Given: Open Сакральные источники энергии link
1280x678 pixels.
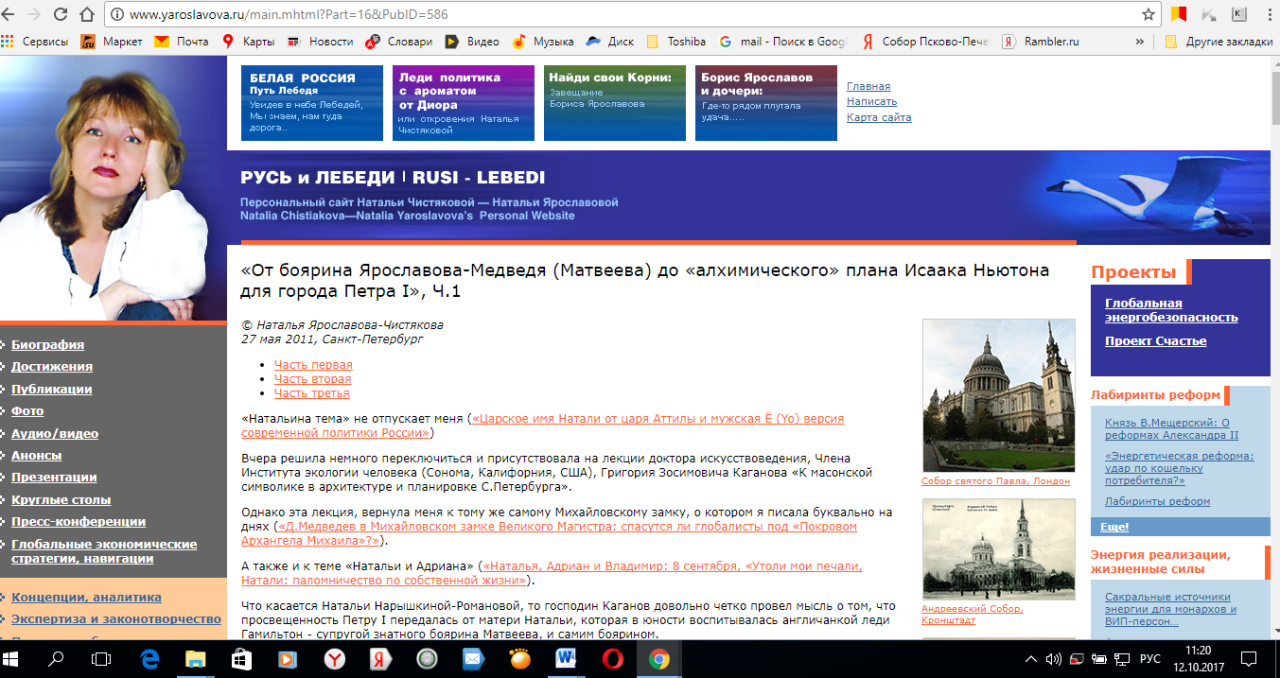Looking at the screenshot, I should point(1171,610).
